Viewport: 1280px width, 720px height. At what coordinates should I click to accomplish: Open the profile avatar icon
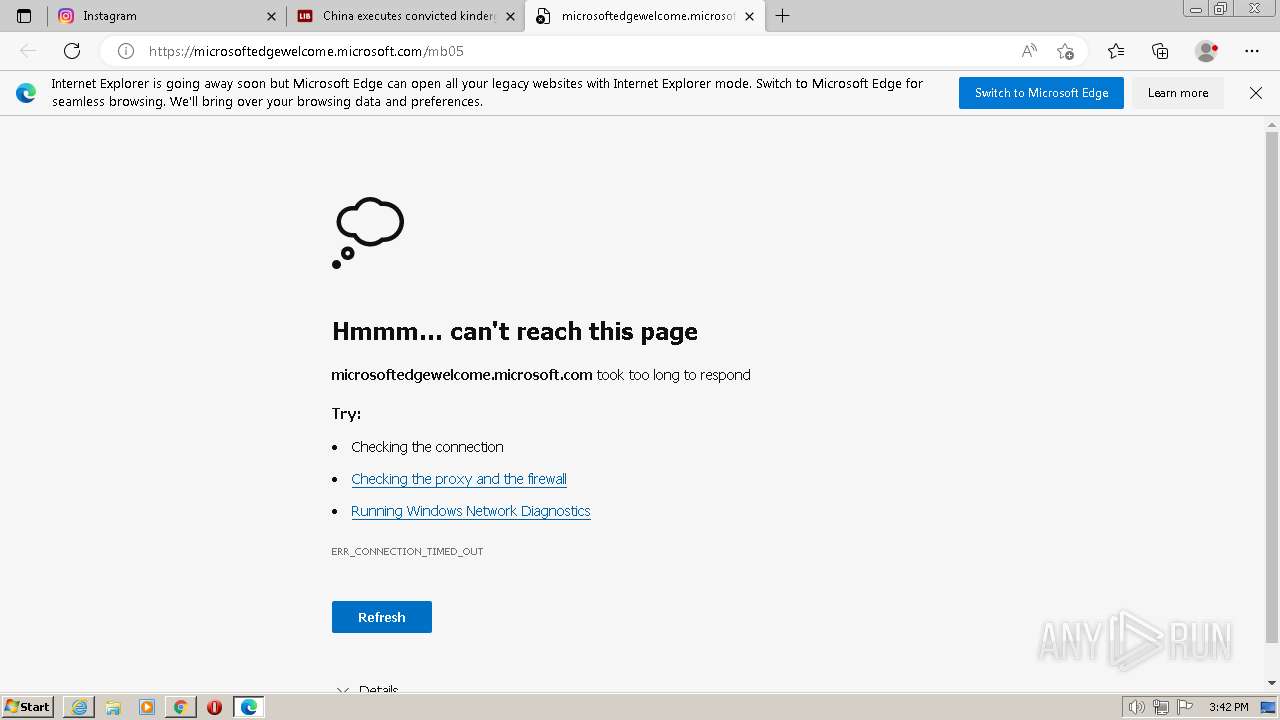(1206, 51)
